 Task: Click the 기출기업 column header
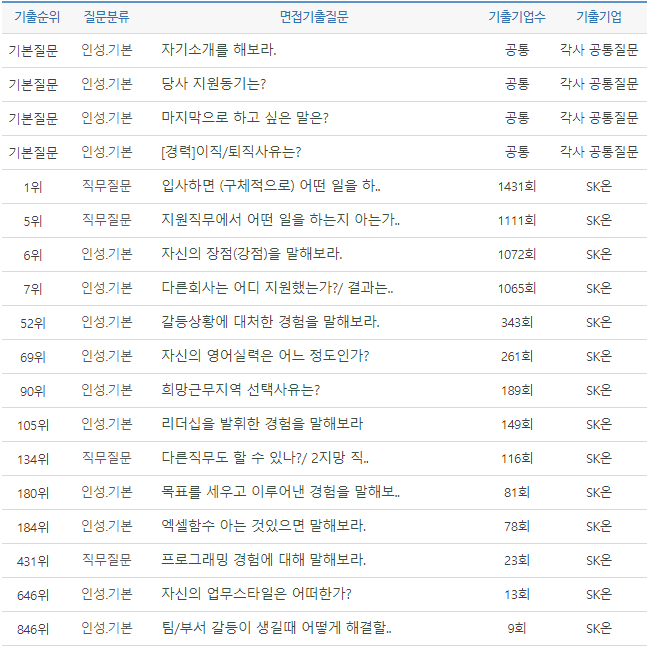(598, 17)
